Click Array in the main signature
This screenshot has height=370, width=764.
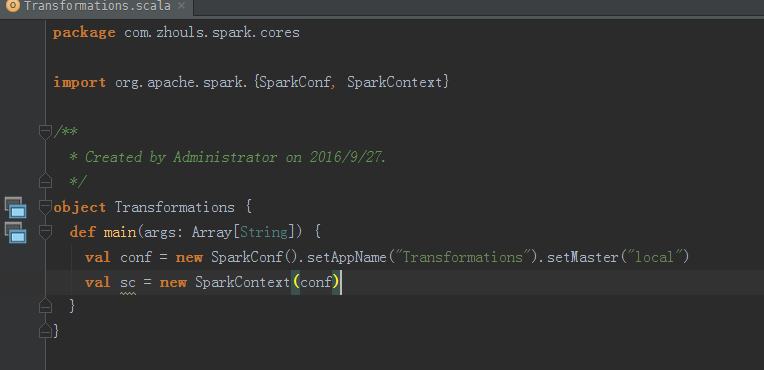(x=212, y=232)
